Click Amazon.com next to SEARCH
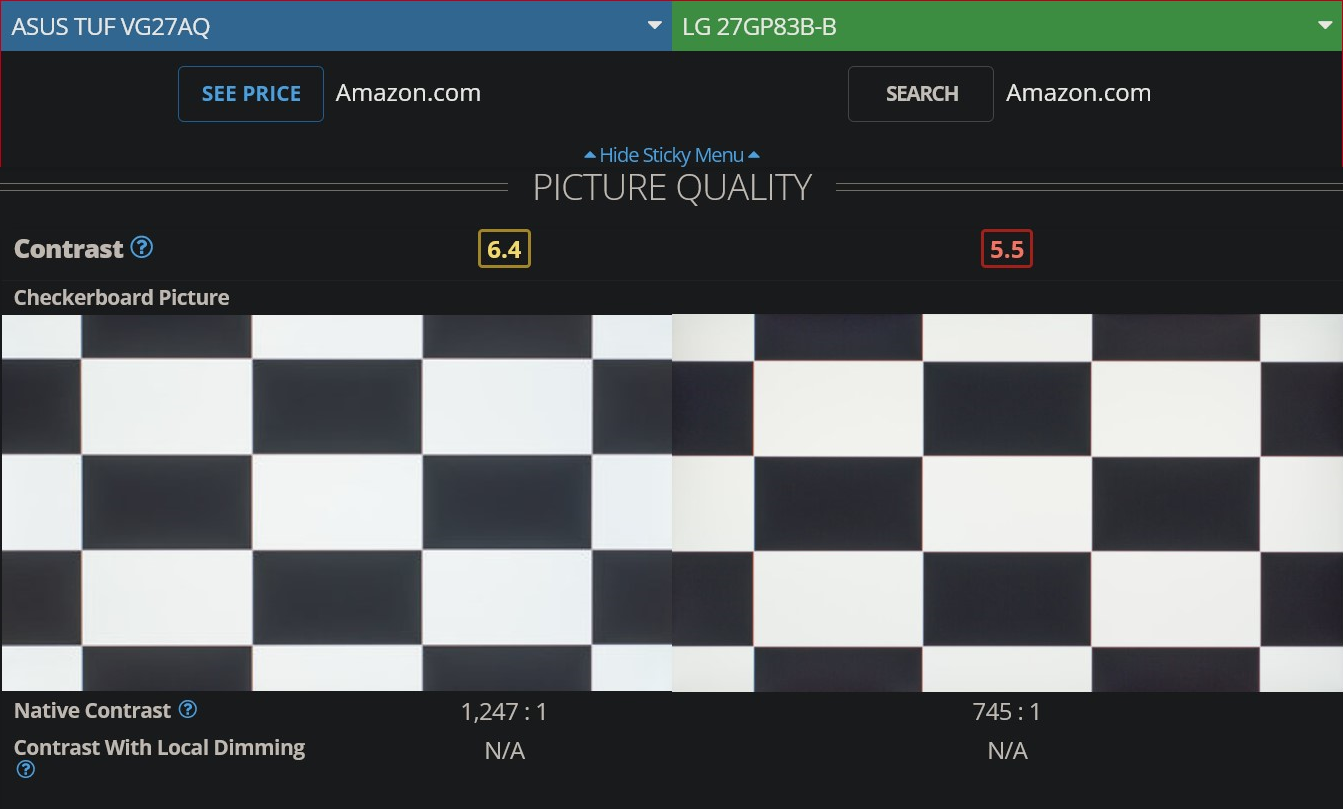The width and height of the screenshot is (1343, 809). [x=1078, y=93]
